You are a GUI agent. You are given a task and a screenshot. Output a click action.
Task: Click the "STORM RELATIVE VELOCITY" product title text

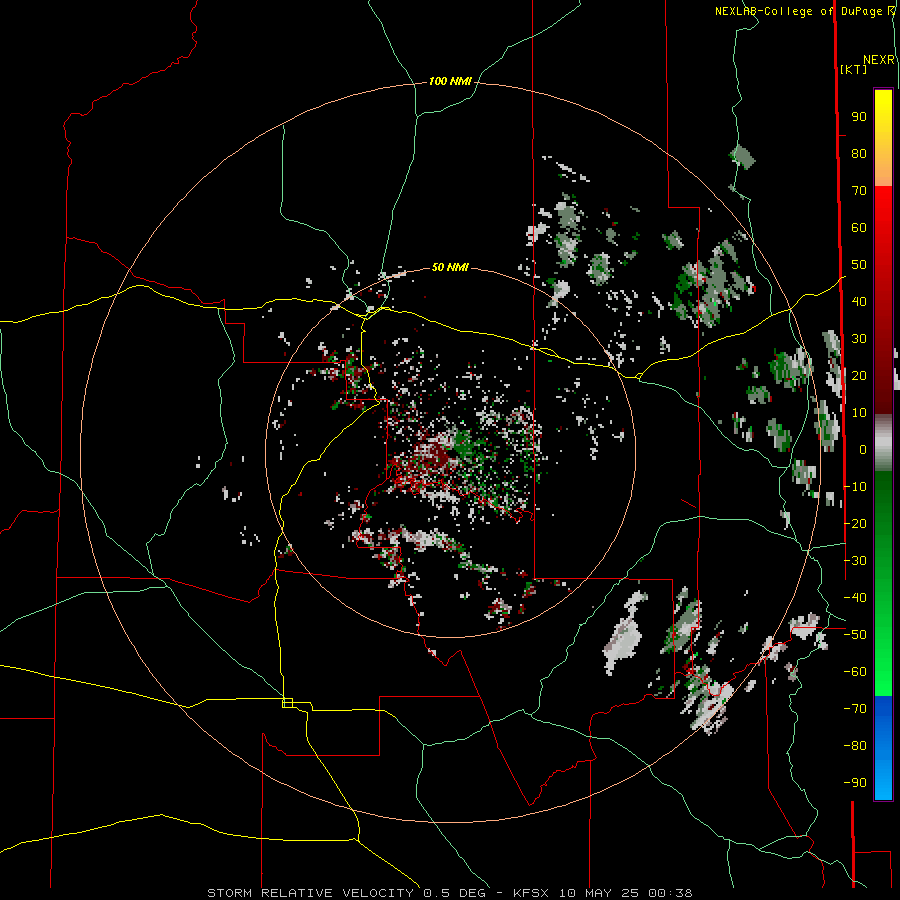pyautogui.click(x=310, y=893)
